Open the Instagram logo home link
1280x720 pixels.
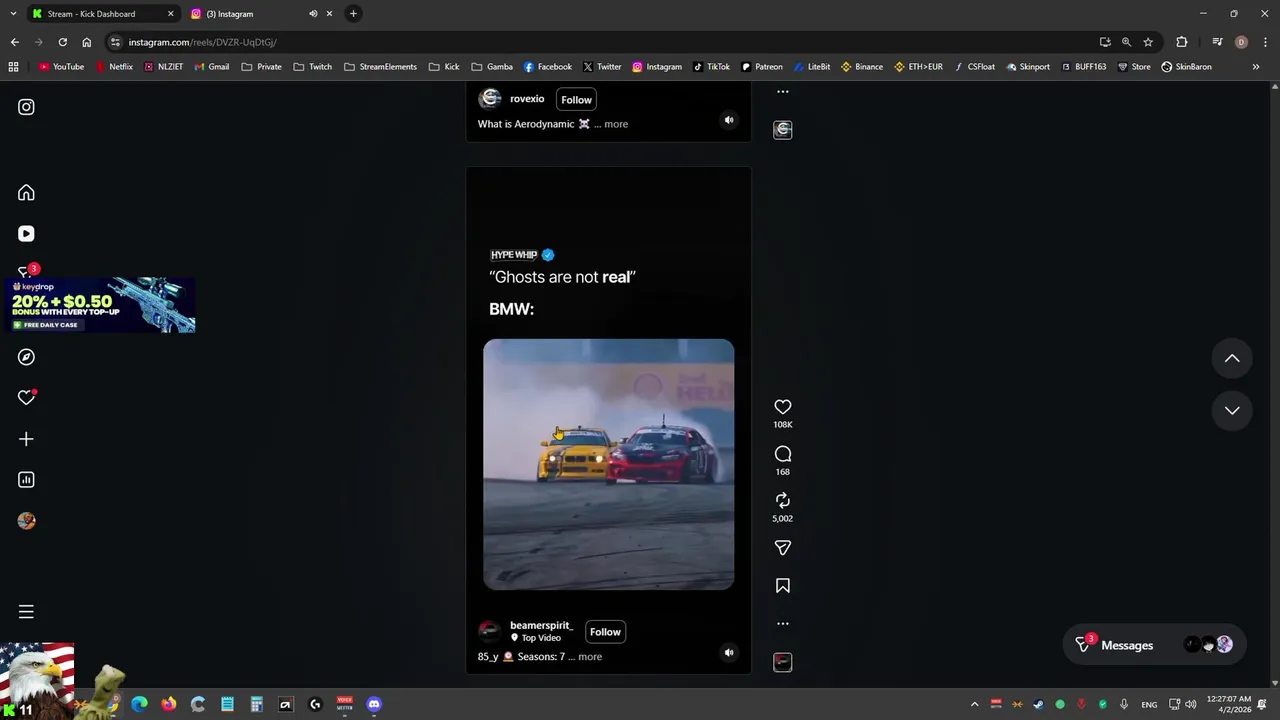point(26,107)
